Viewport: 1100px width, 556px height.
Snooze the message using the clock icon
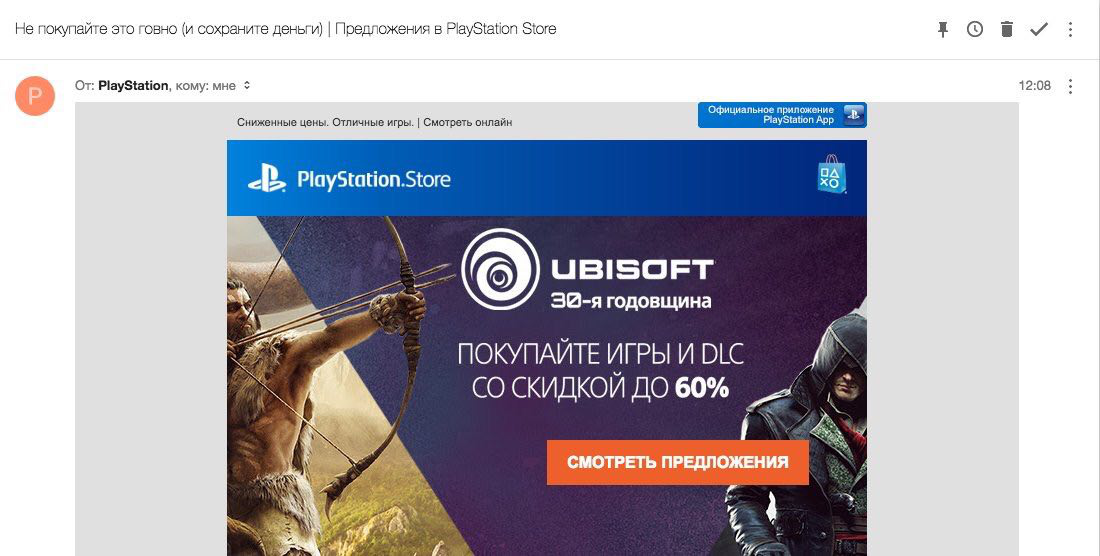point(974,29)
